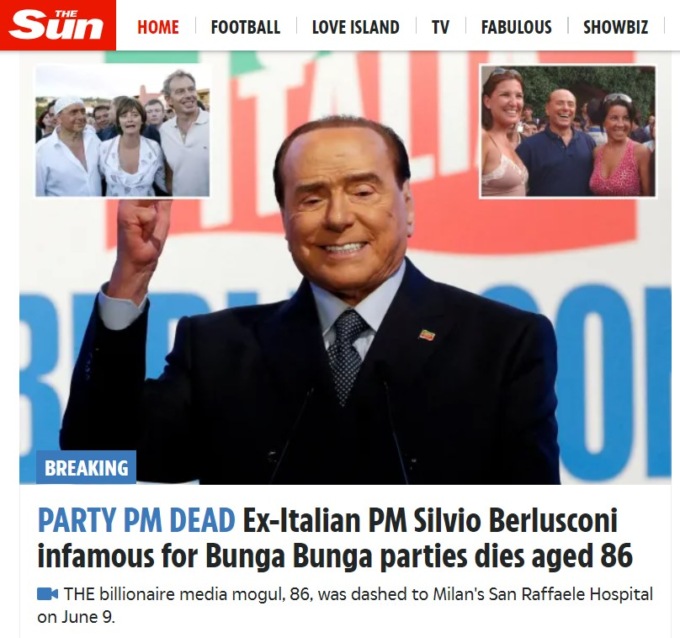Open the left inset photo of three people
Screen dimensions: 680x638
tap(122, 131)
